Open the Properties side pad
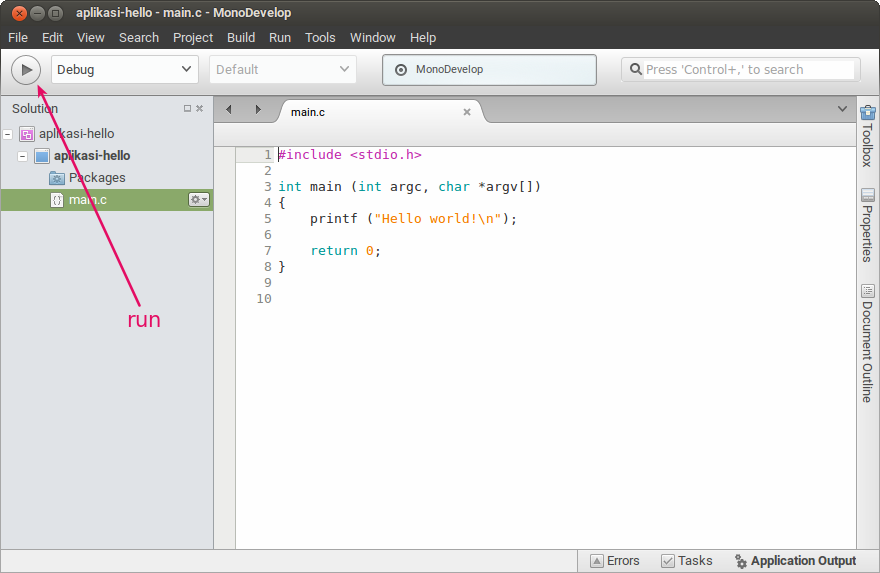Screen dimensions: 880x573 [868, 225]
